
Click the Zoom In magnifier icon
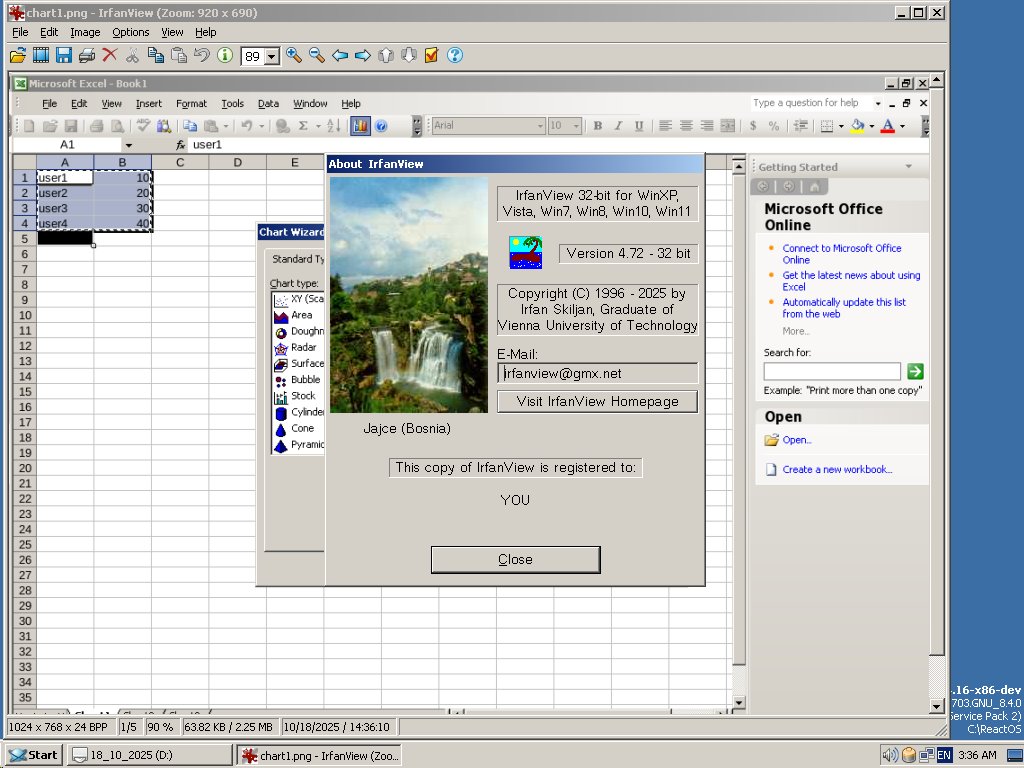tap(294, 56)
